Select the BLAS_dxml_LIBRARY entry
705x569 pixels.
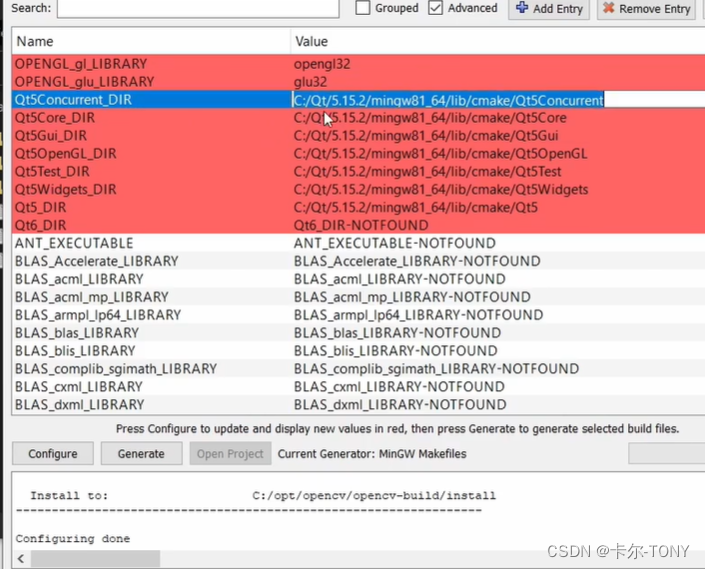click(80, 405)
